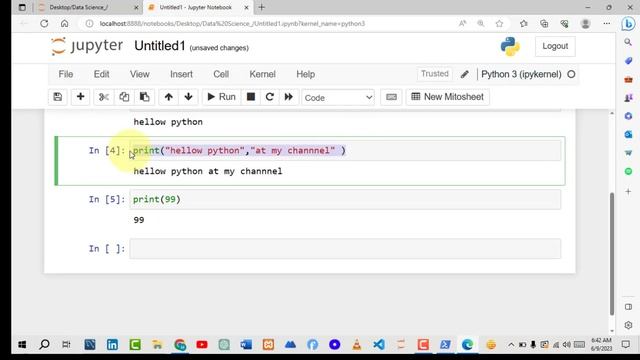The width and height of the screenshot is (640, 360).
Task: Click the print(99) code cell
Action: click(x=345, y=199)
